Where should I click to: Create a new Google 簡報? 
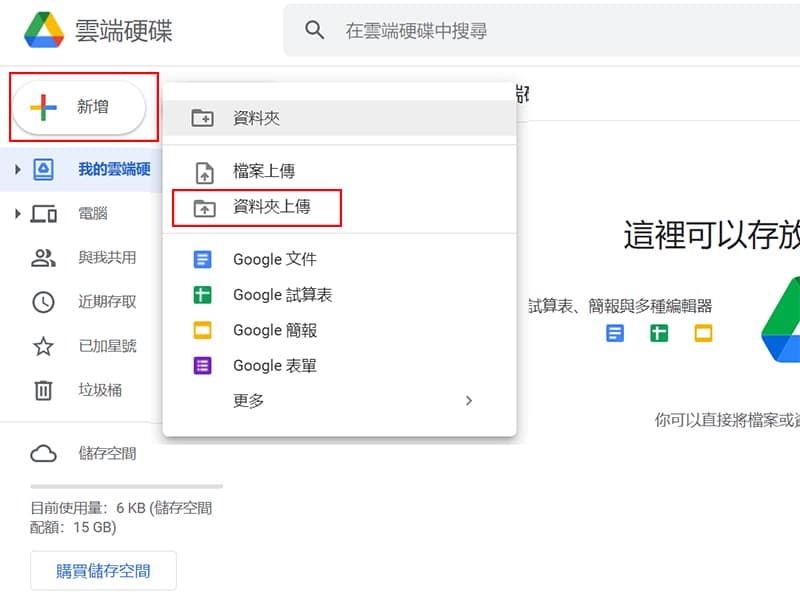(x=339, y=330)
